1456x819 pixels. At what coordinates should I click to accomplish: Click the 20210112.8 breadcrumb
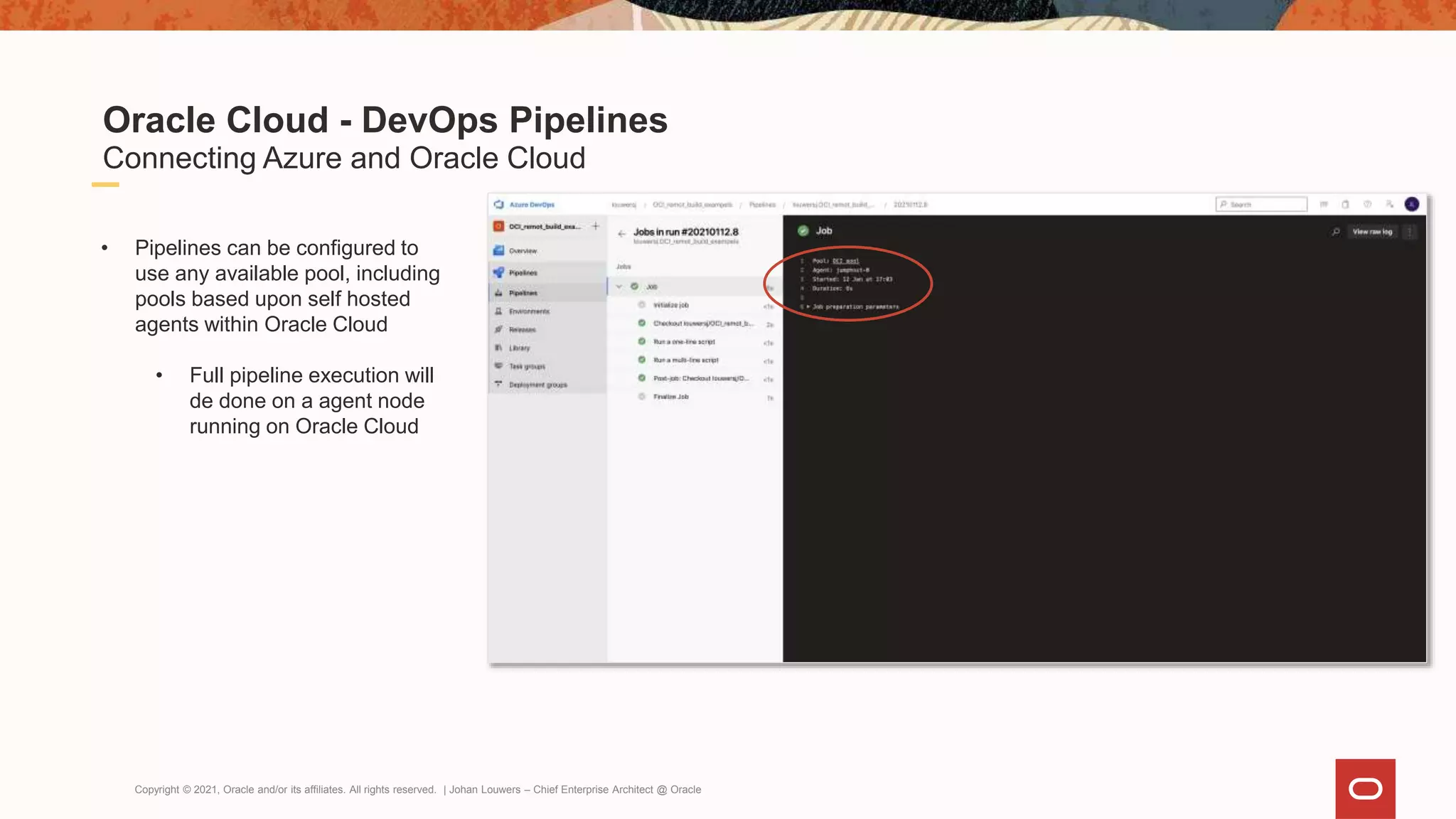pos(911,205)
